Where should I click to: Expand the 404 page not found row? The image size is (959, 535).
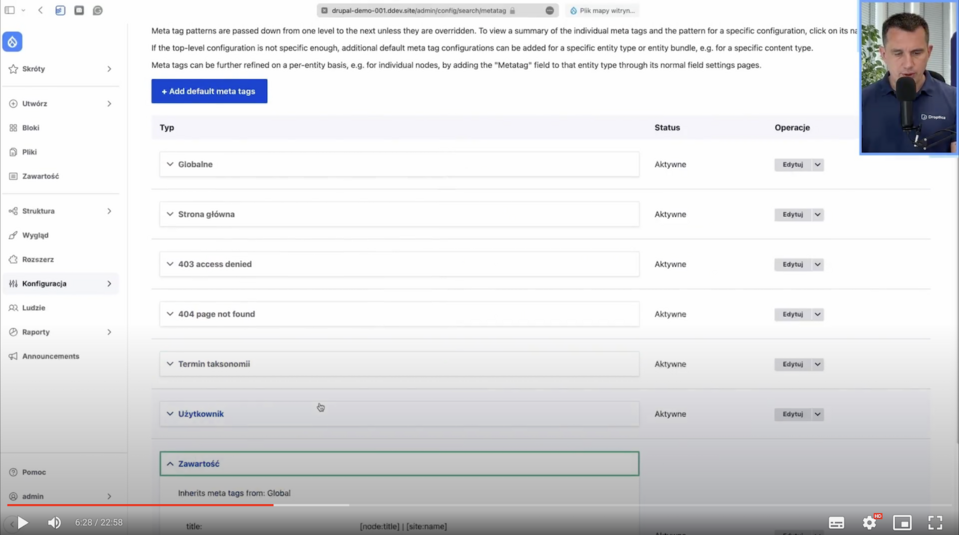pos(399,314)
